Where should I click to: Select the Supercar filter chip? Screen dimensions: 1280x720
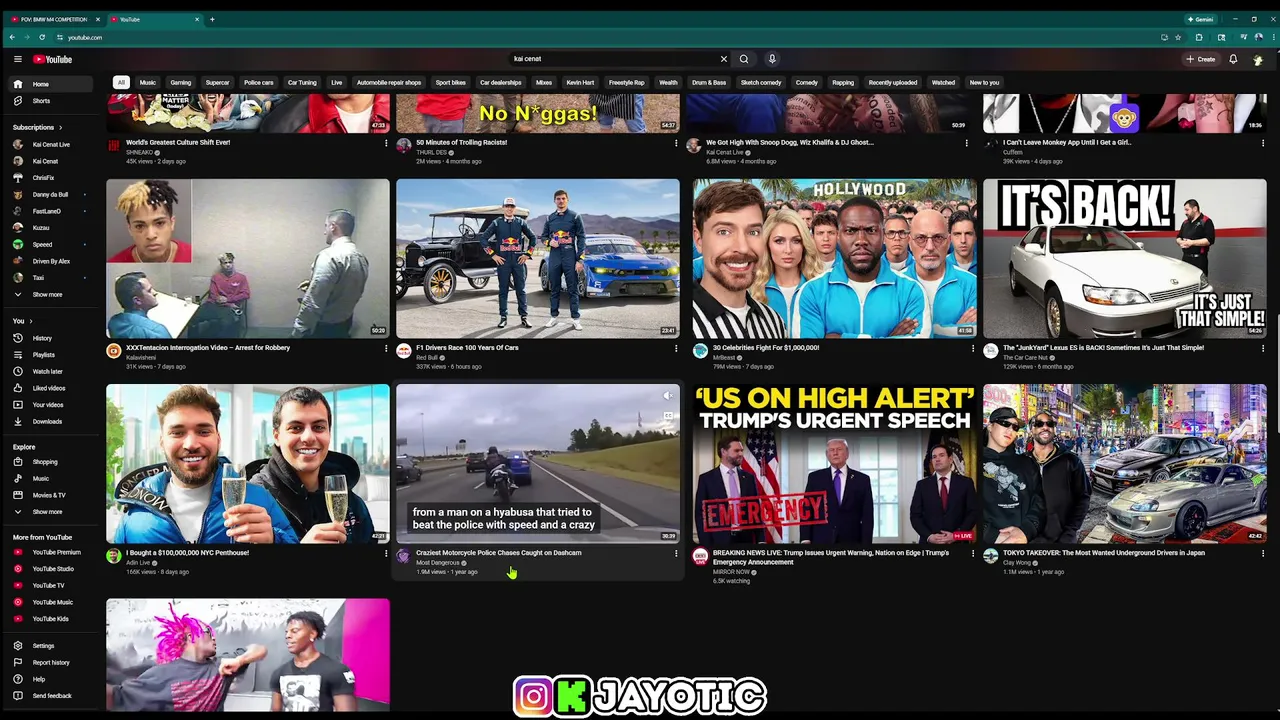(x=217, y=83)
